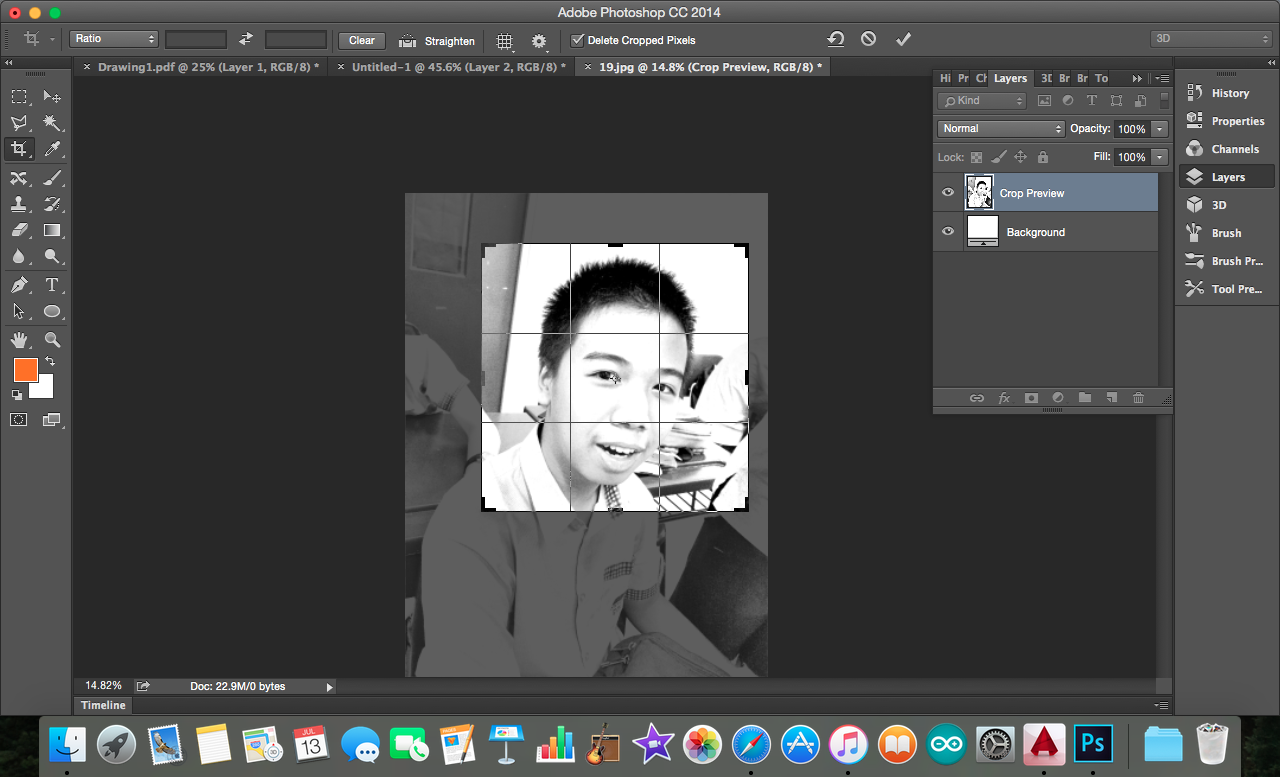Choose the Hand tool
This screenshot has height=777, width=1280.
19,340
